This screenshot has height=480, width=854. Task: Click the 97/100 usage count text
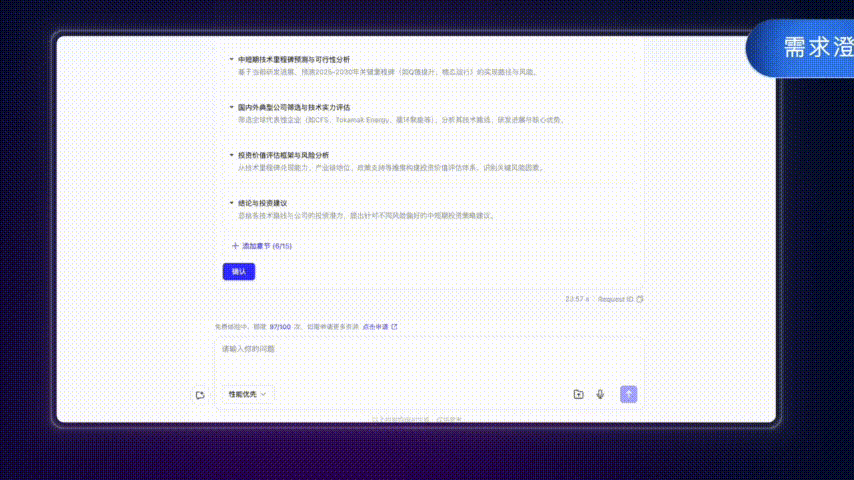click(280, 327)
